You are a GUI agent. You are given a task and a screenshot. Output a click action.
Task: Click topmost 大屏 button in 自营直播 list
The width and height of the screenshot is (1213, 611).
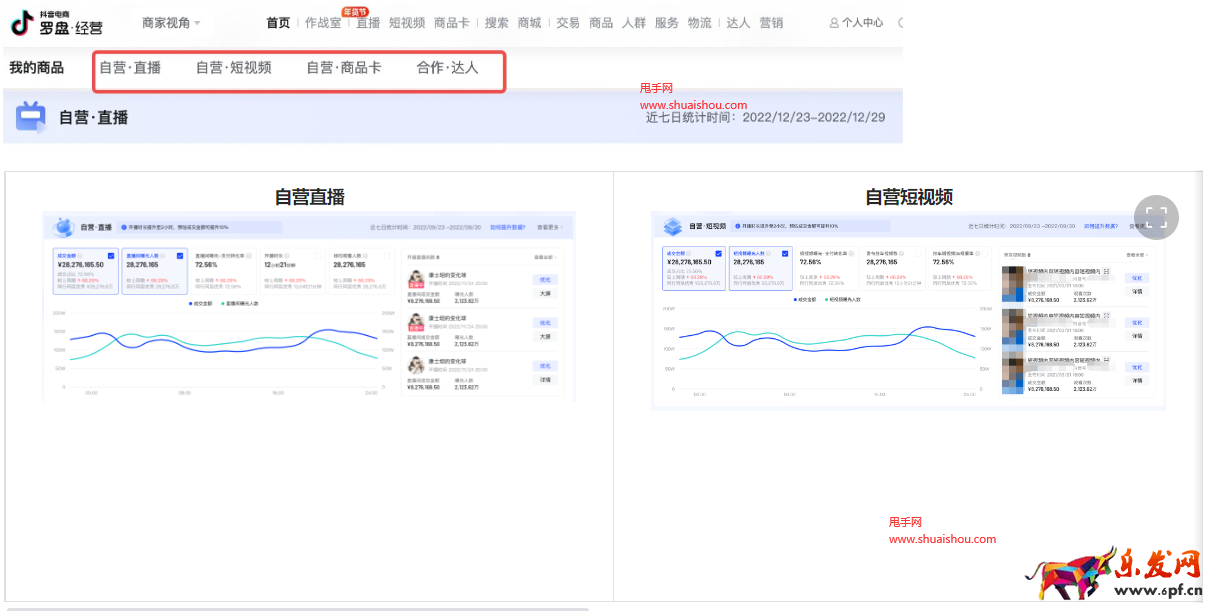point(545,293)
